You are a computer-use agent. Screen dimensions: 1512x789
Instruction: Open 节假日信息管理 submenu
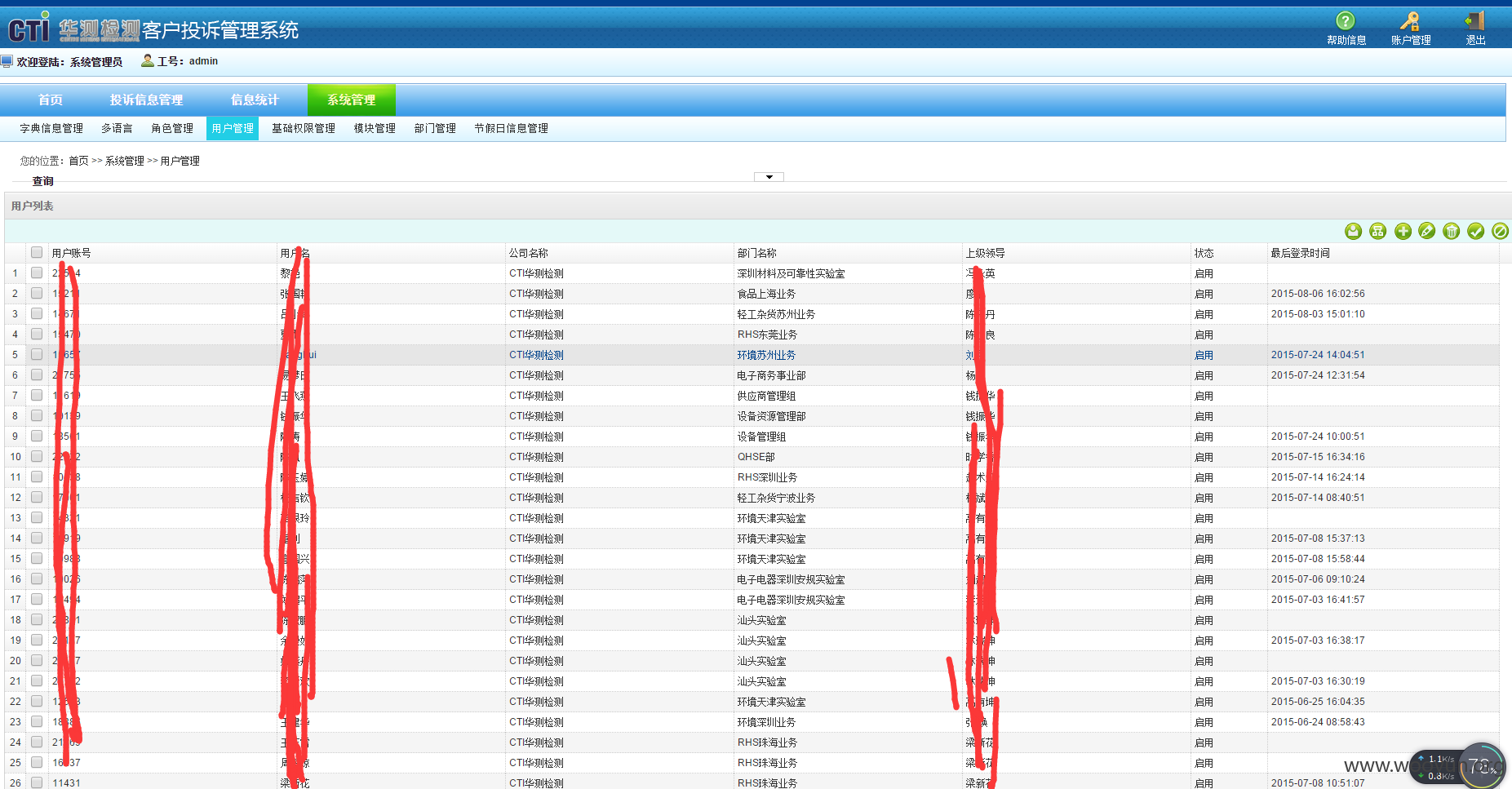point(512,128)
